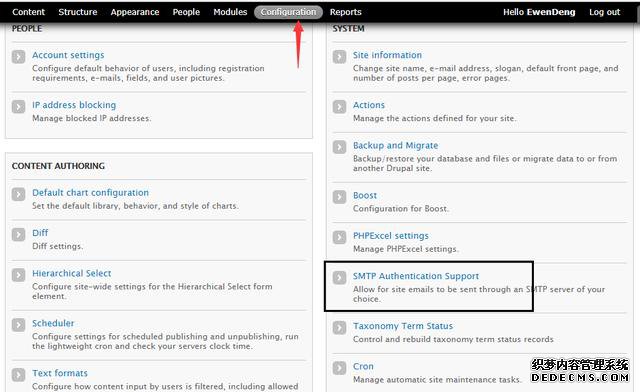The width and height of the screenshot is (640, 392).
Task: Click the arrow icon beside Text formats
Action: pos(18,374)
